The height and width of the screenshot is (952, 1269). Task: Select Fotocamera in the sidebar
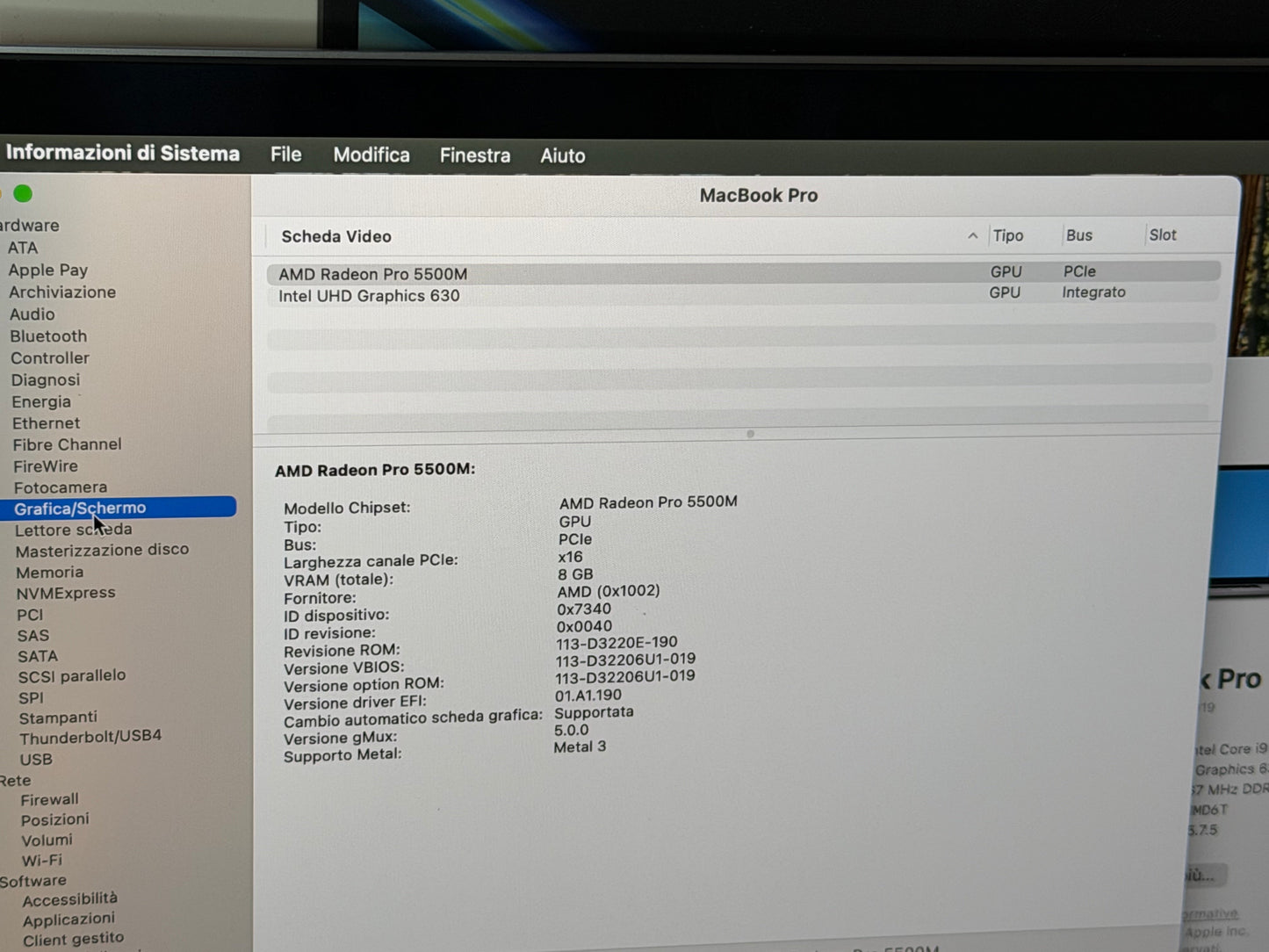click(x=61, y=487)
